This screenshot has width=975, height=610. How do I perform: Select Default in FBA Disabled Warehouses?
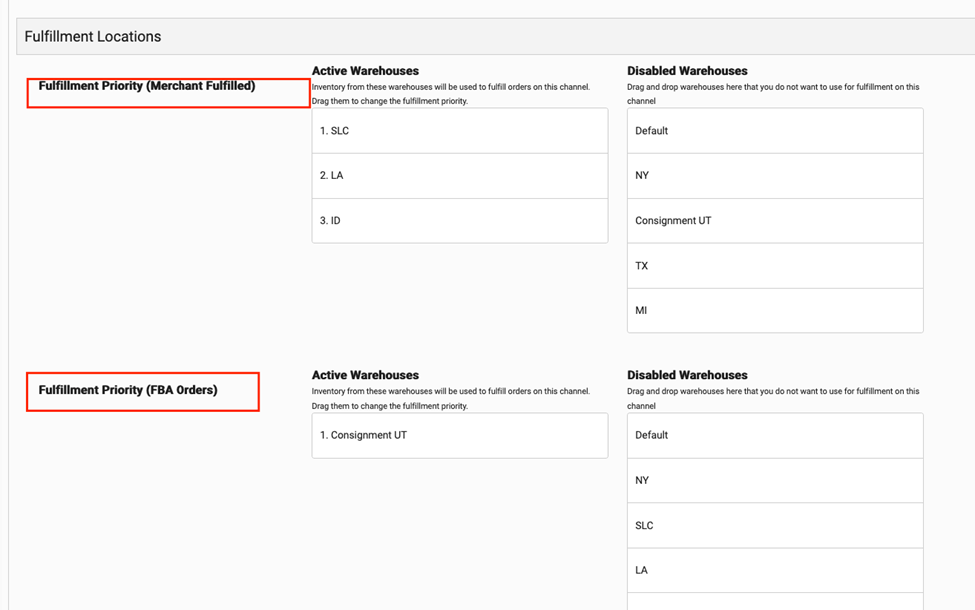(775, 435)
